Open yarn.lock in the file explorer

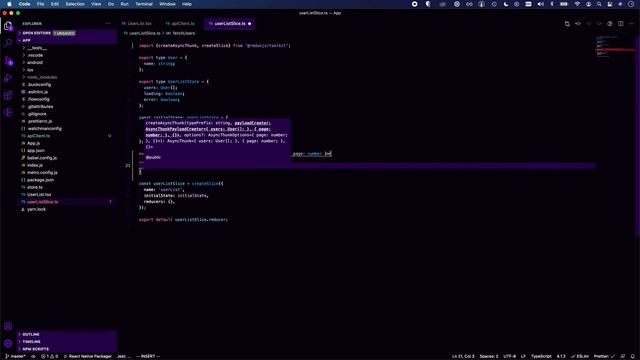[x=67, y=209]
